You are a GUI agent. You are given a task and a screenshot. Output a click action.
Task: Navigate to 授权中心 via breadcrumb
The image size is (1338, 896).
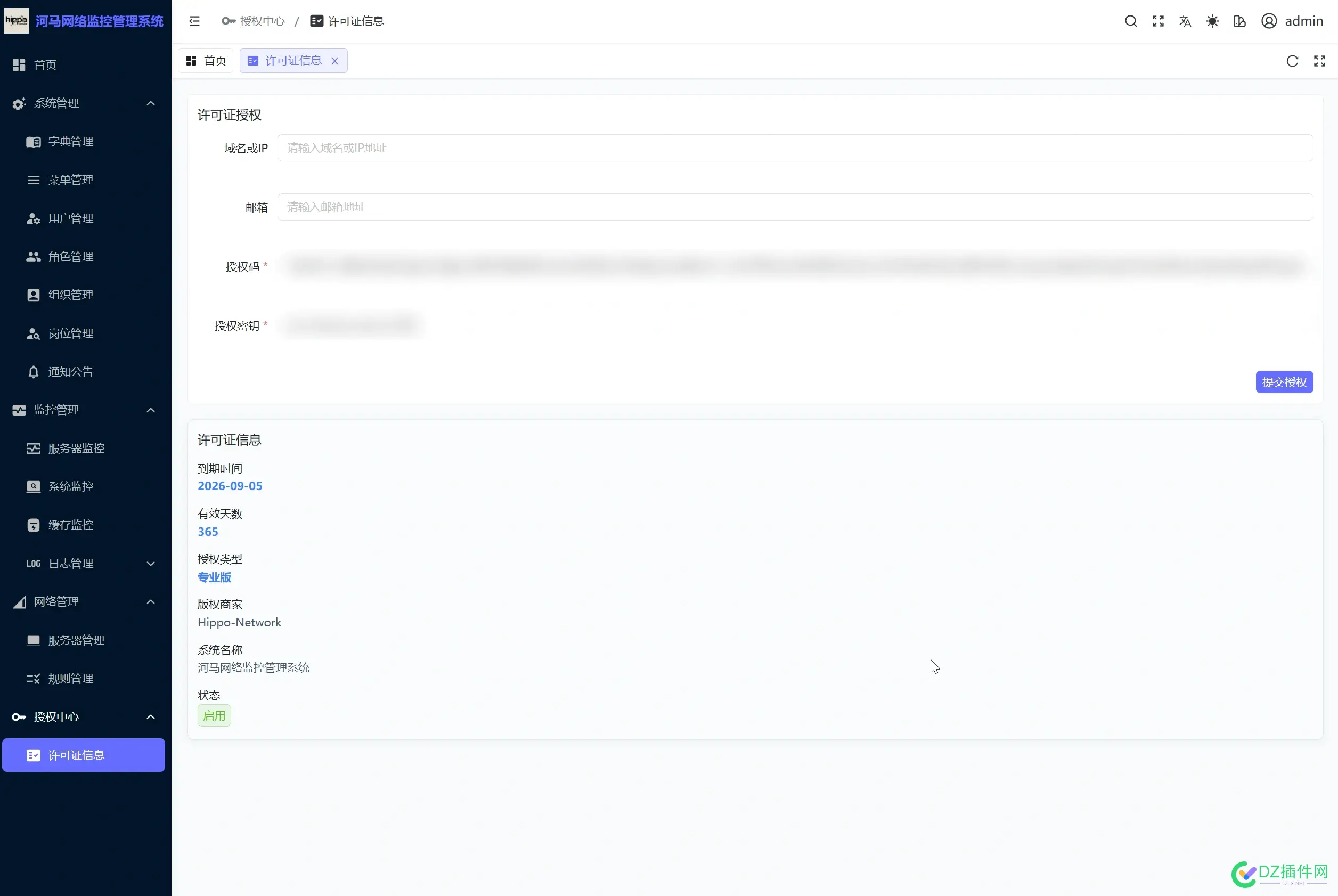coord(262,21)
